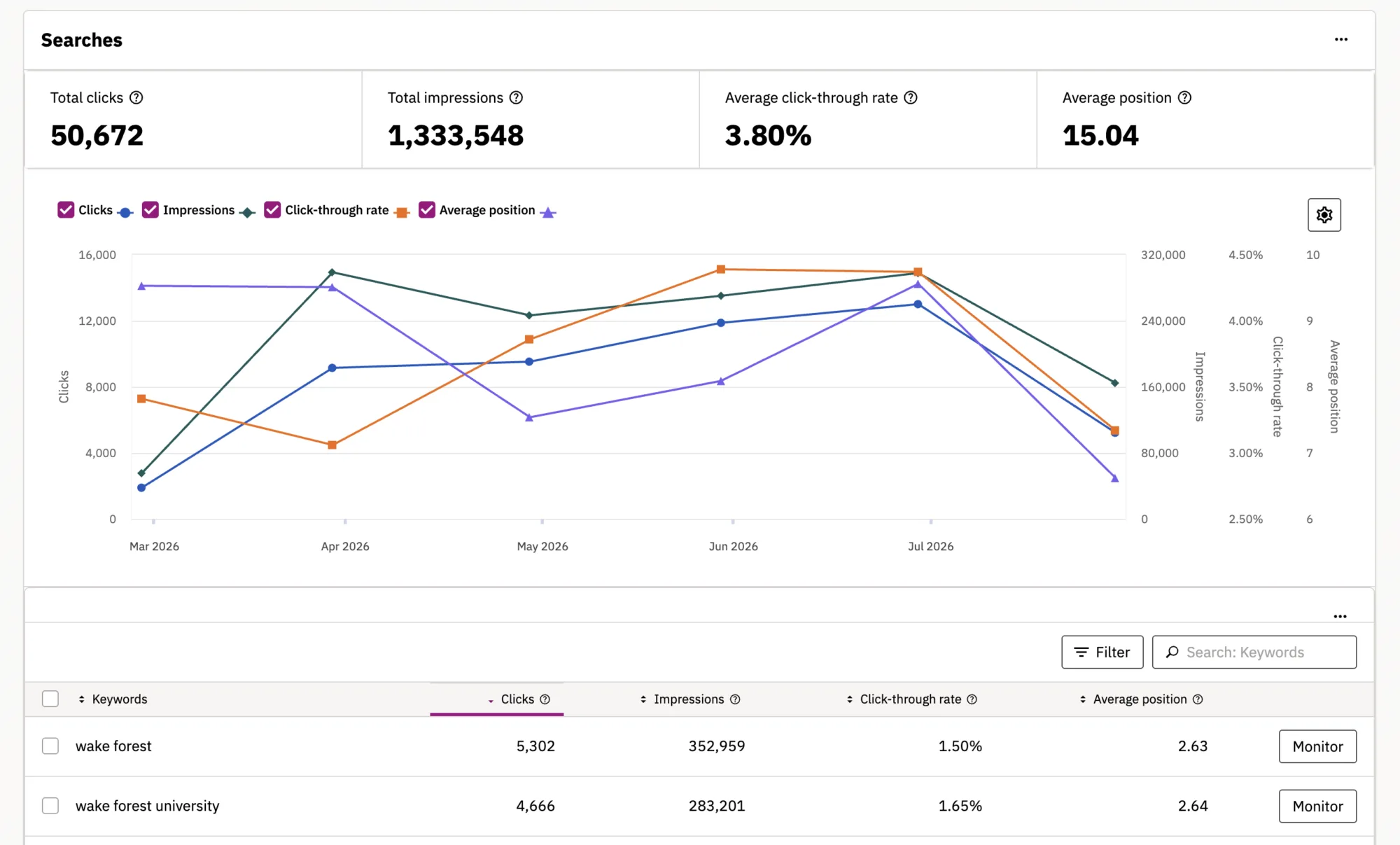The image size is (1400, 845).
Task: Tick the checkbox for wake forest row
Action: pyautogui.click(x=50, y=746)
